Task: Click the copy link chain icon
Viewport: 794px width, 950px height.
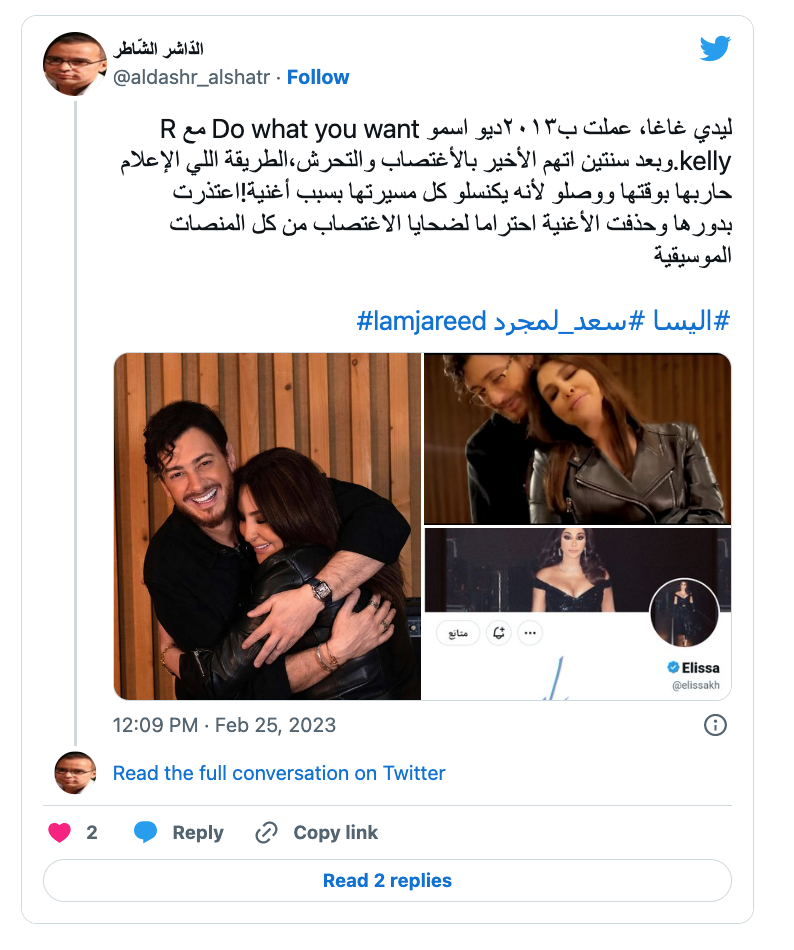Action: pos(266,832)
